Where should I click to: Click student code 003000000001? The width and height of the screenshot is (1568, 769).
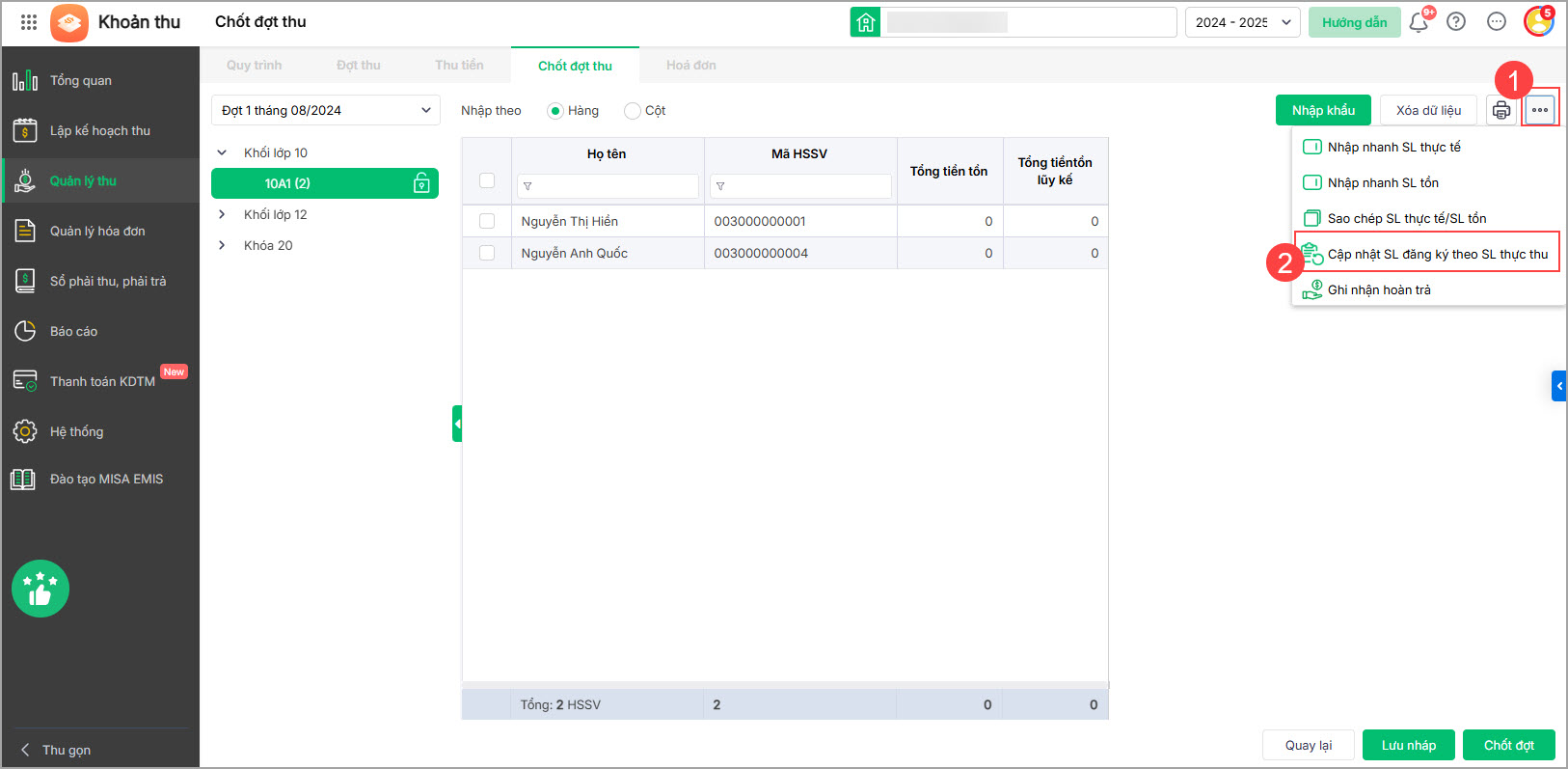pos(760,221)
